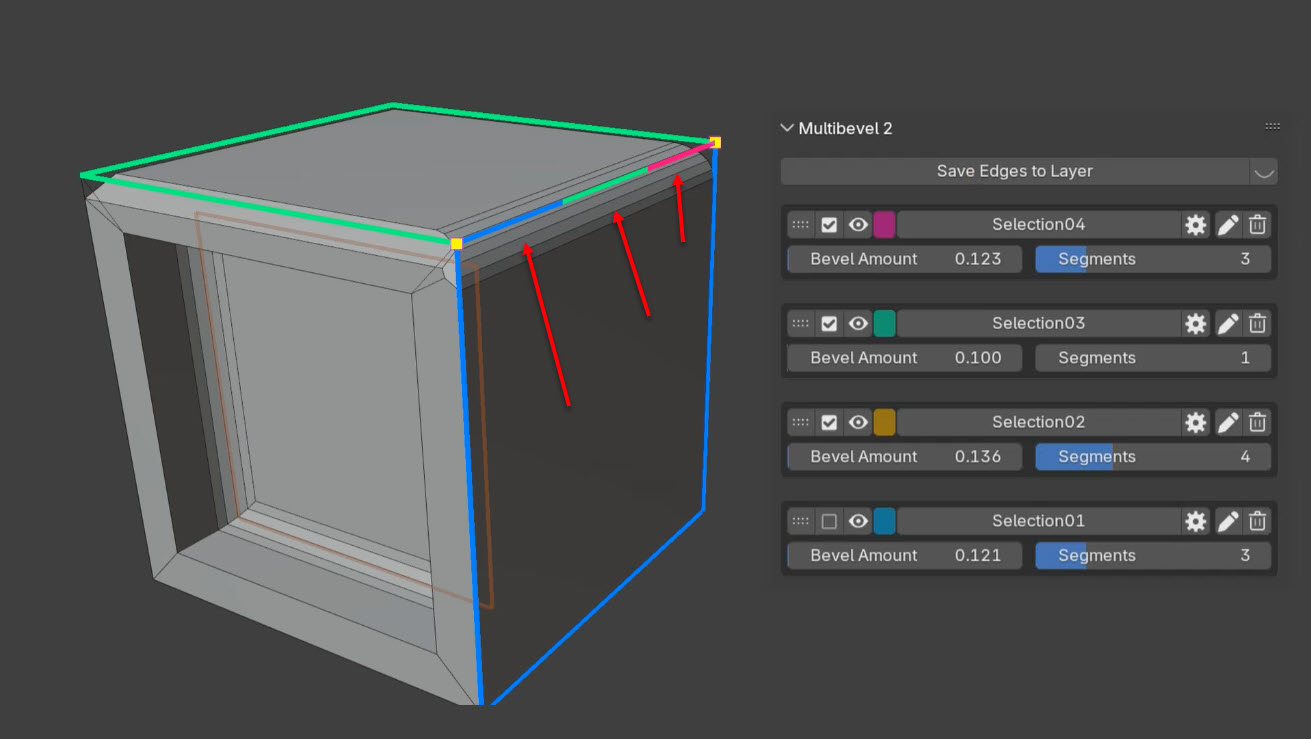Click the drag handle of Selection02 row
Image resolution: width=1311 pixels, height=739 pixels.
[800, 423]
